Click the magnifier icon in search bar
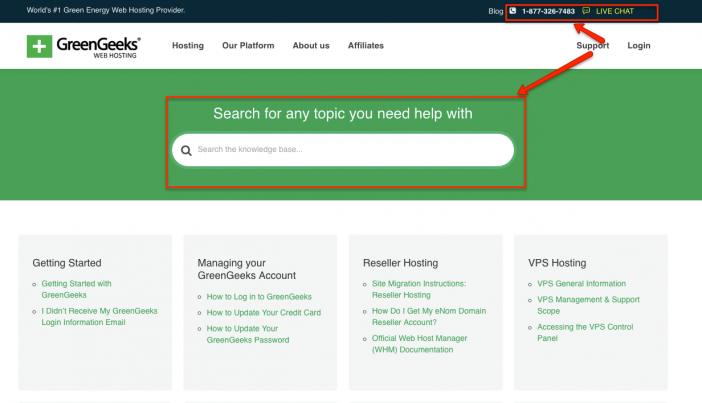 186,150
